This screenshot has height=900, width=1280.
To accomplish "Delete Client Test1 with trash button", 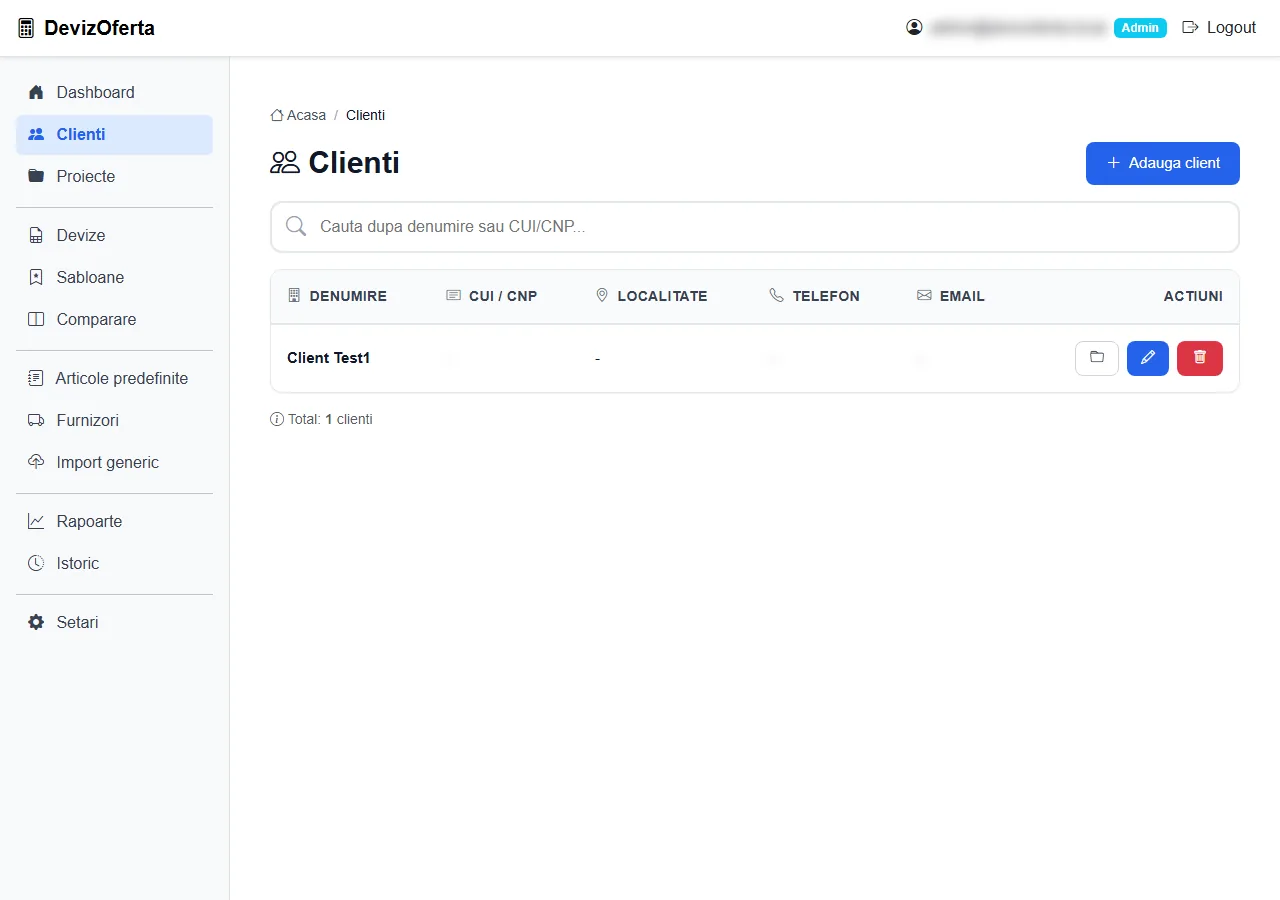I will pyautogui.click(x=1200, y=358).
